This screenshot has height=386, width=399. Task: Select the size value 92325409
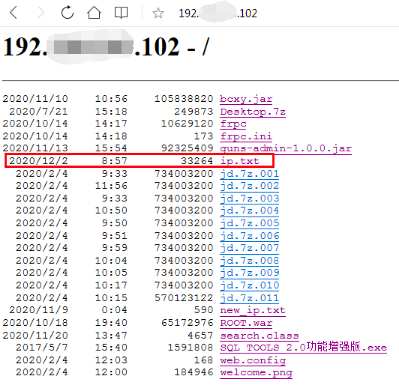click(x=187, y=148)
